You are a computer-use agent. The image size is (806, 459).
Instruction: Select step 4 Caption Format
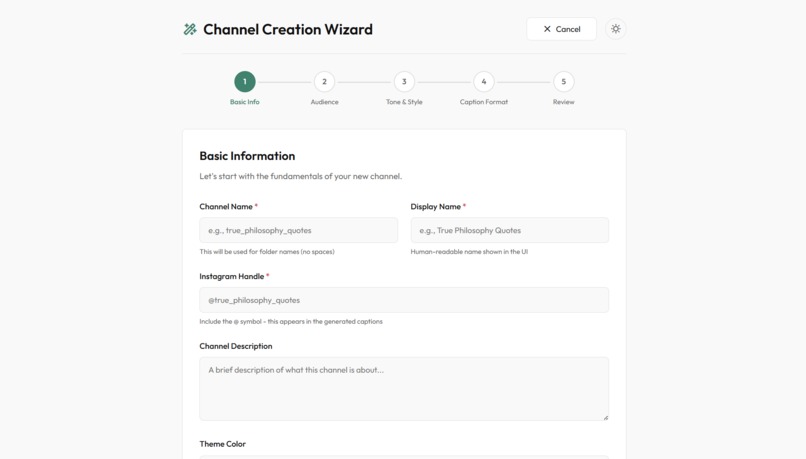click(484, 82)
